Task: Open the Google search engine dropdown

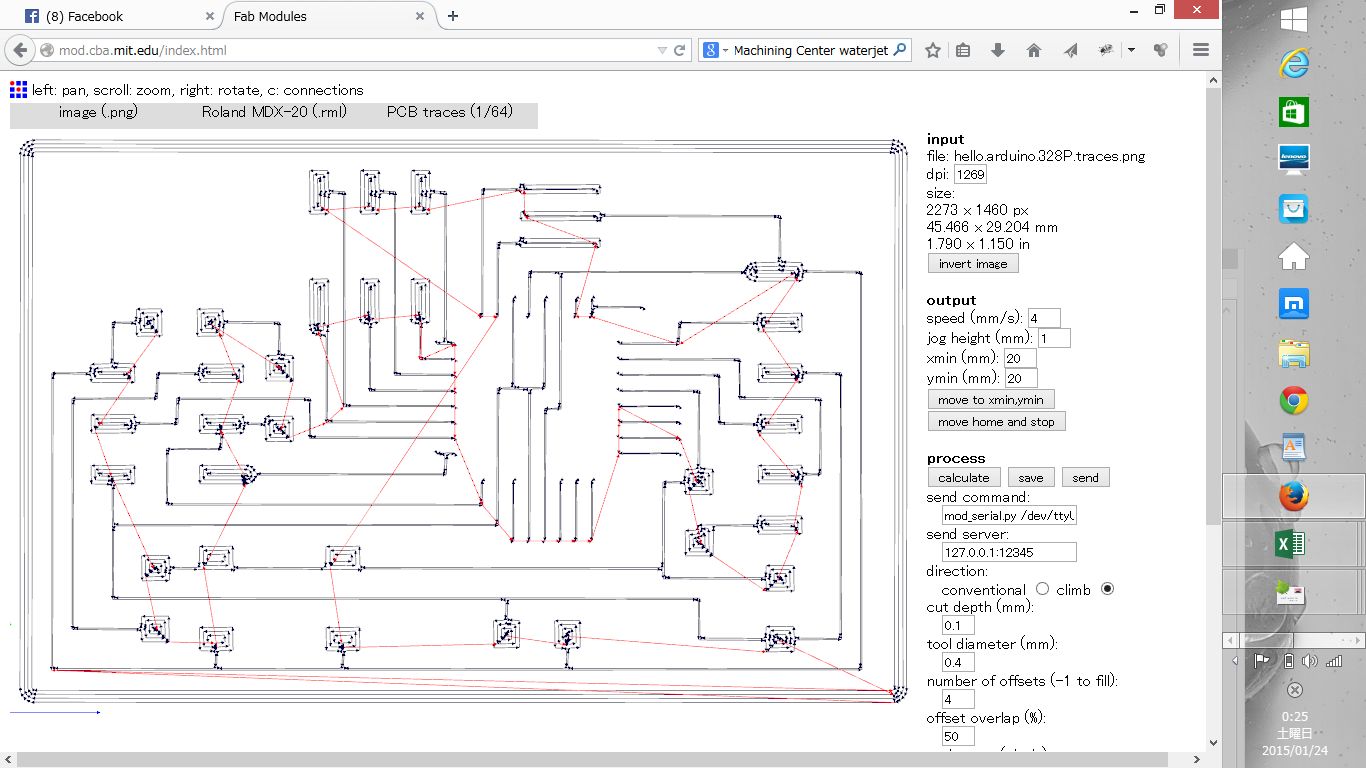Action: (716, 50)
